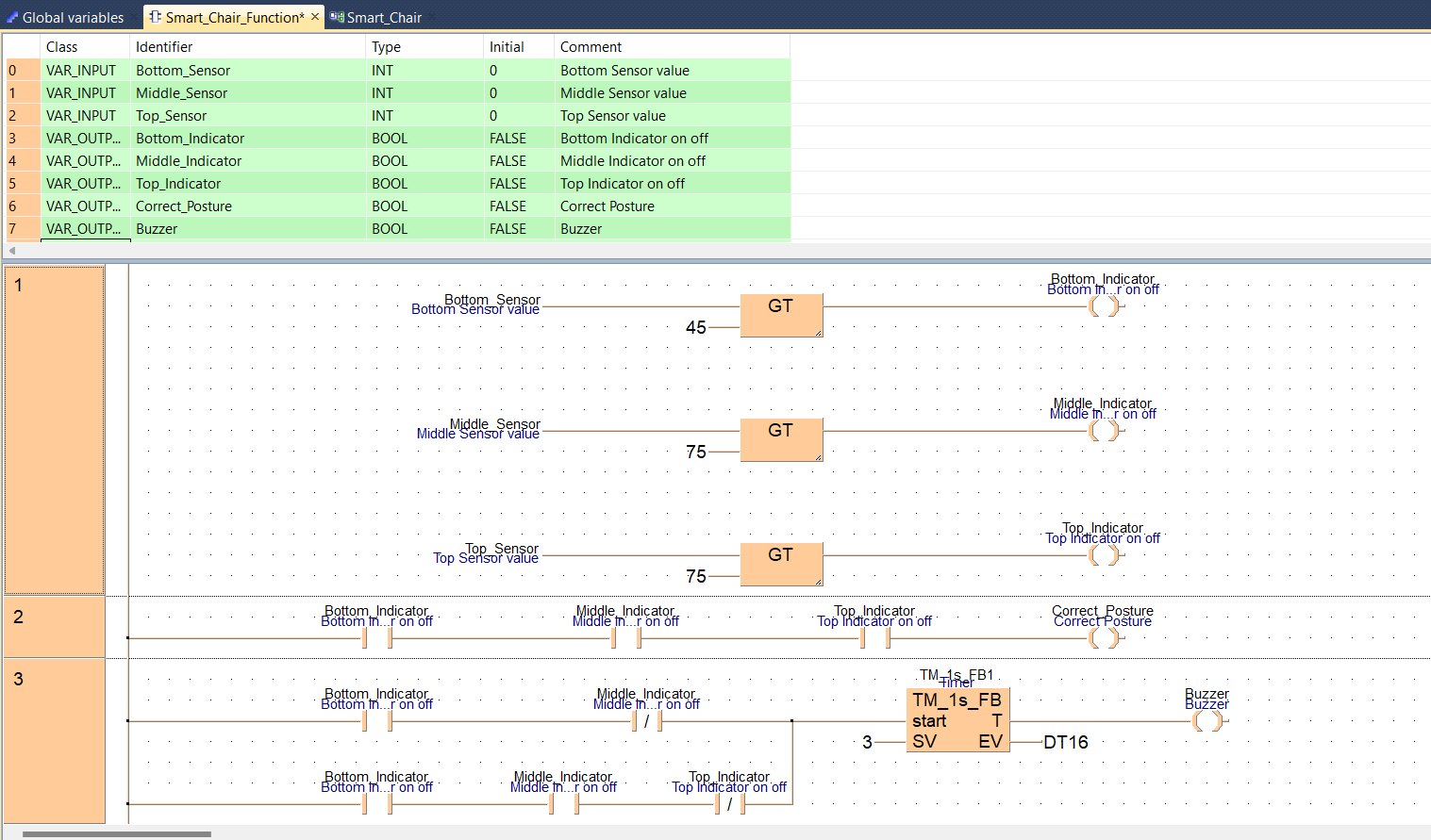Image resolution: width=1431 pixels, height=840 pixels.
Task: Select variable row number 0
Action: pos(22,70)
